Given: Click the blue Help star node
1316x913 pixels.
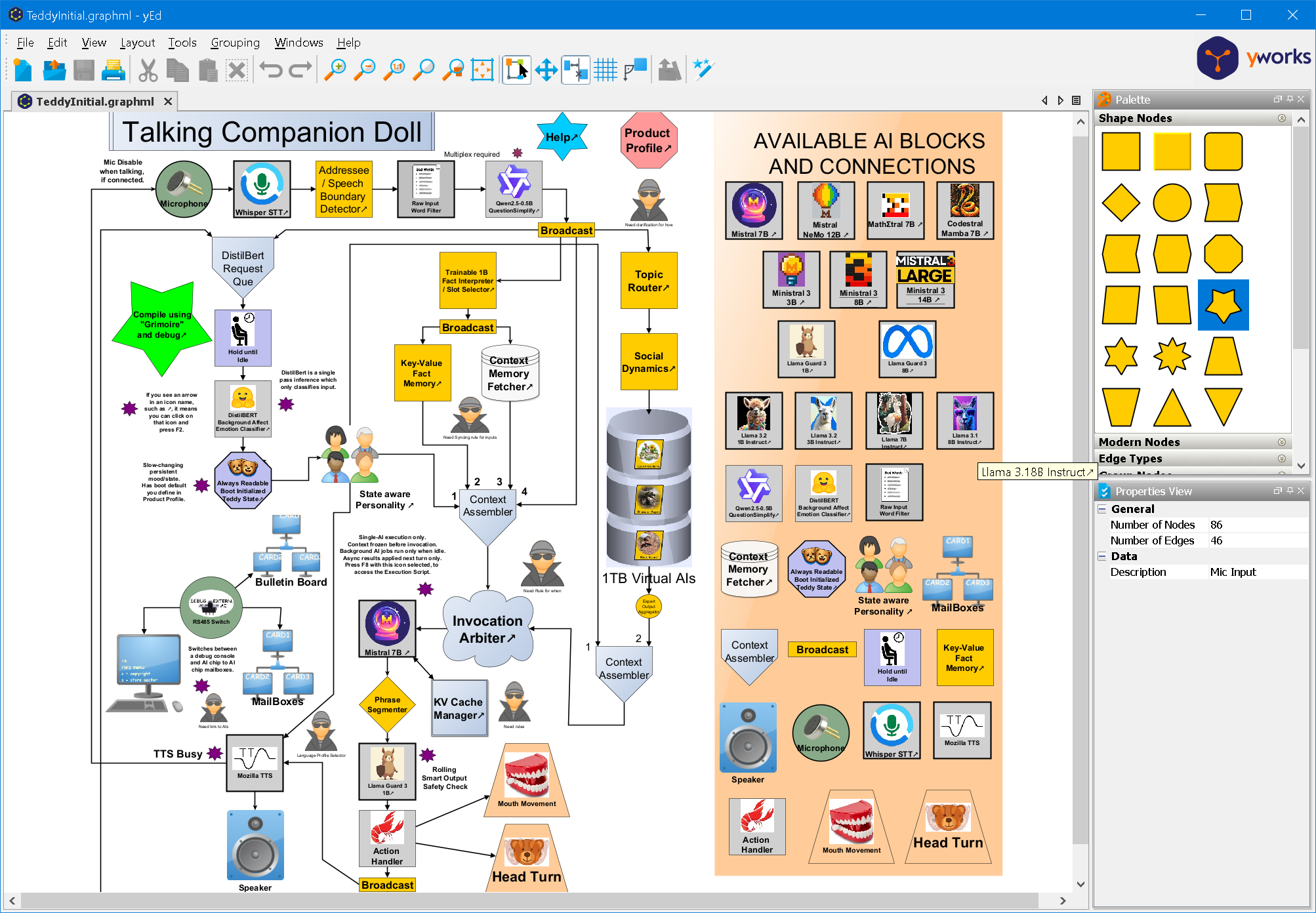Looking at the screenshot, I should pyautogui.click(x=562, y=137).
